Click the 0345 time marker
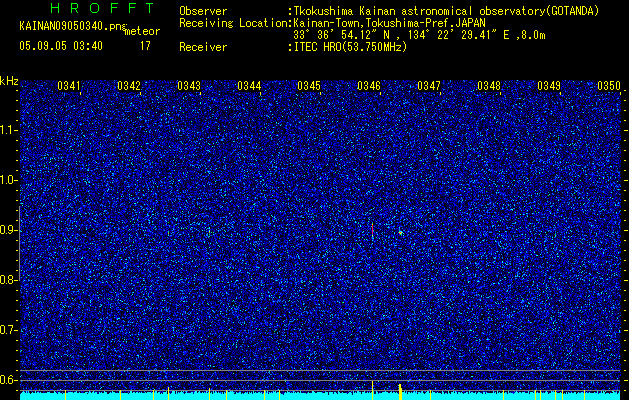 309,86
